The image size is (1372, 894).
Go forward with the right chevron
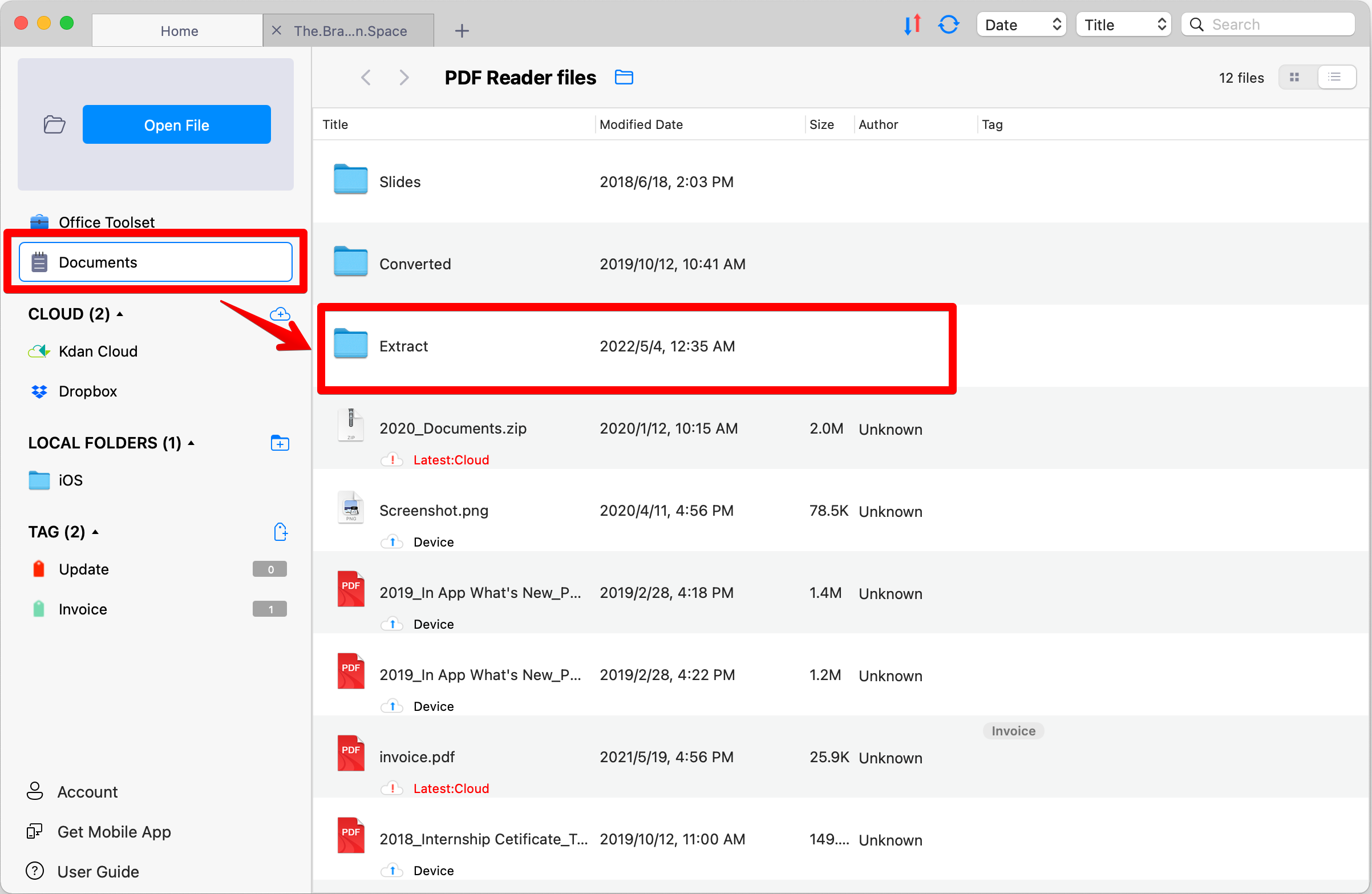pos(404,77)
